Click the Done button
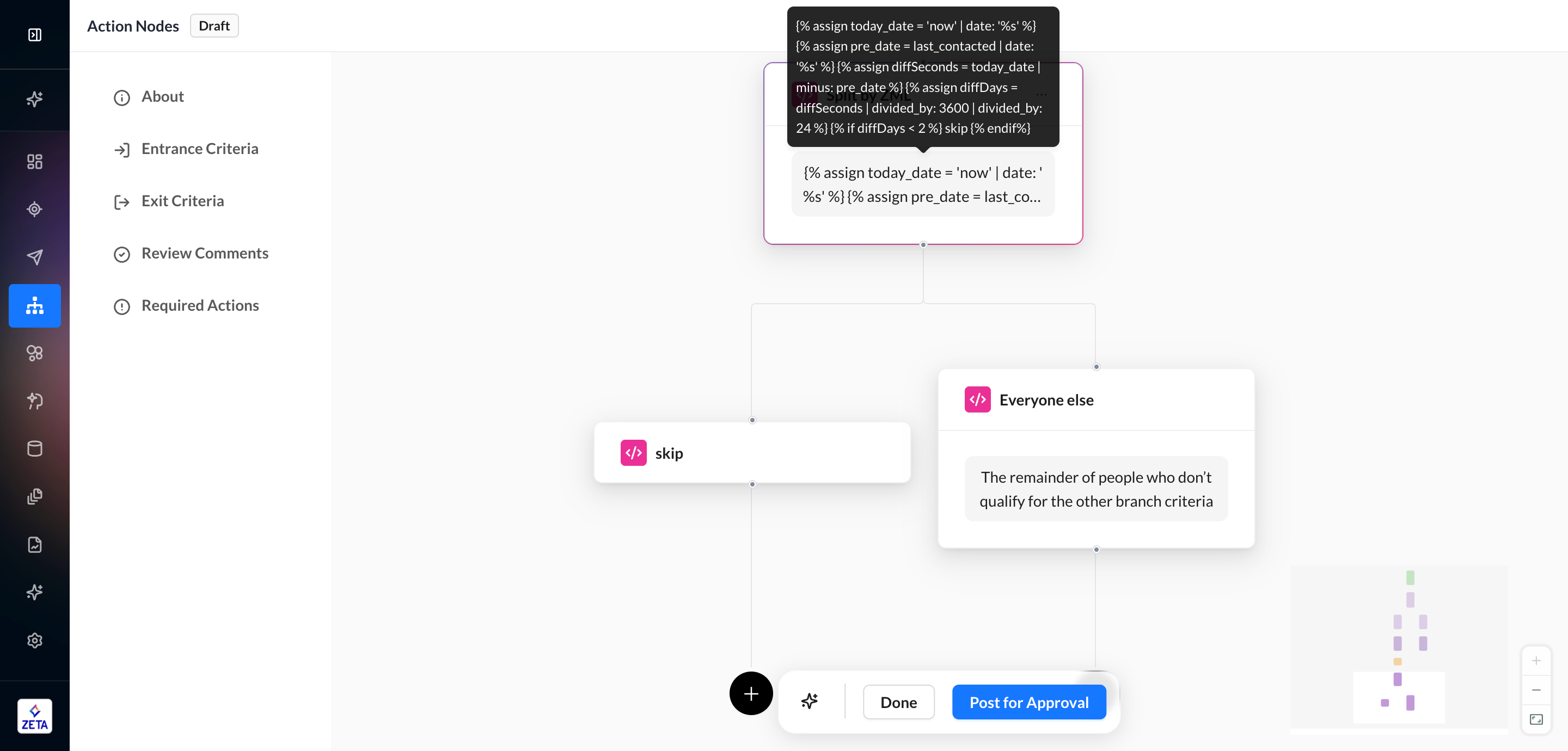 (898, 703)
